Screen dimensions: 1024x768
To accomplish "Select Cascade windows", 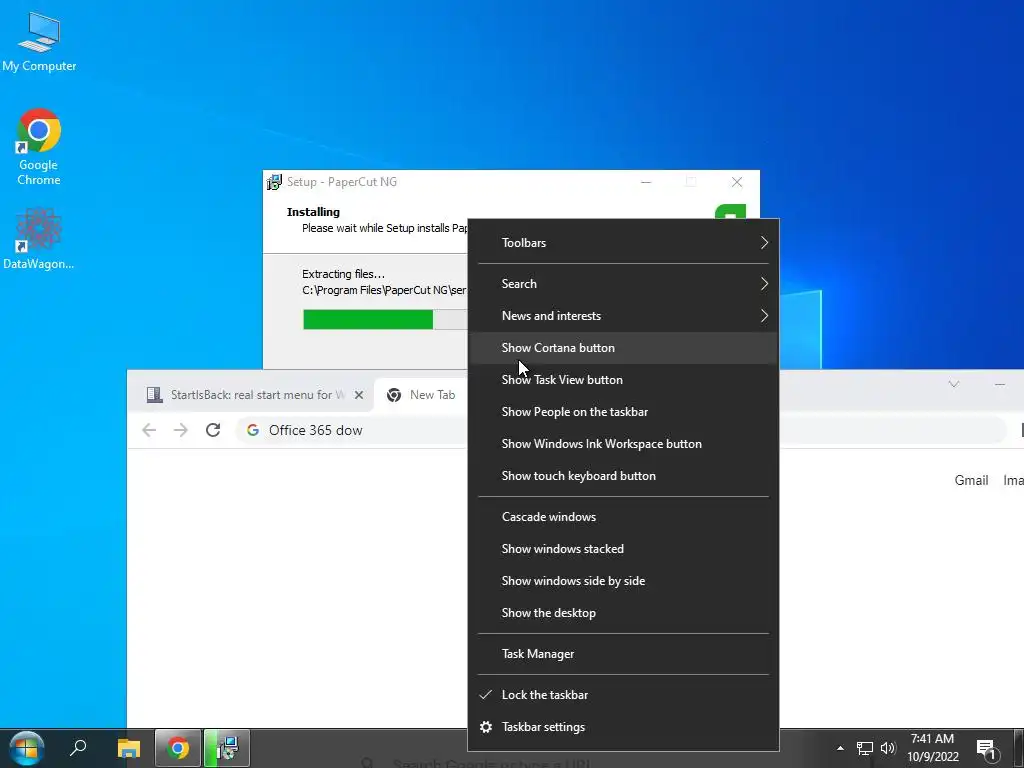I will pos(624,517).
